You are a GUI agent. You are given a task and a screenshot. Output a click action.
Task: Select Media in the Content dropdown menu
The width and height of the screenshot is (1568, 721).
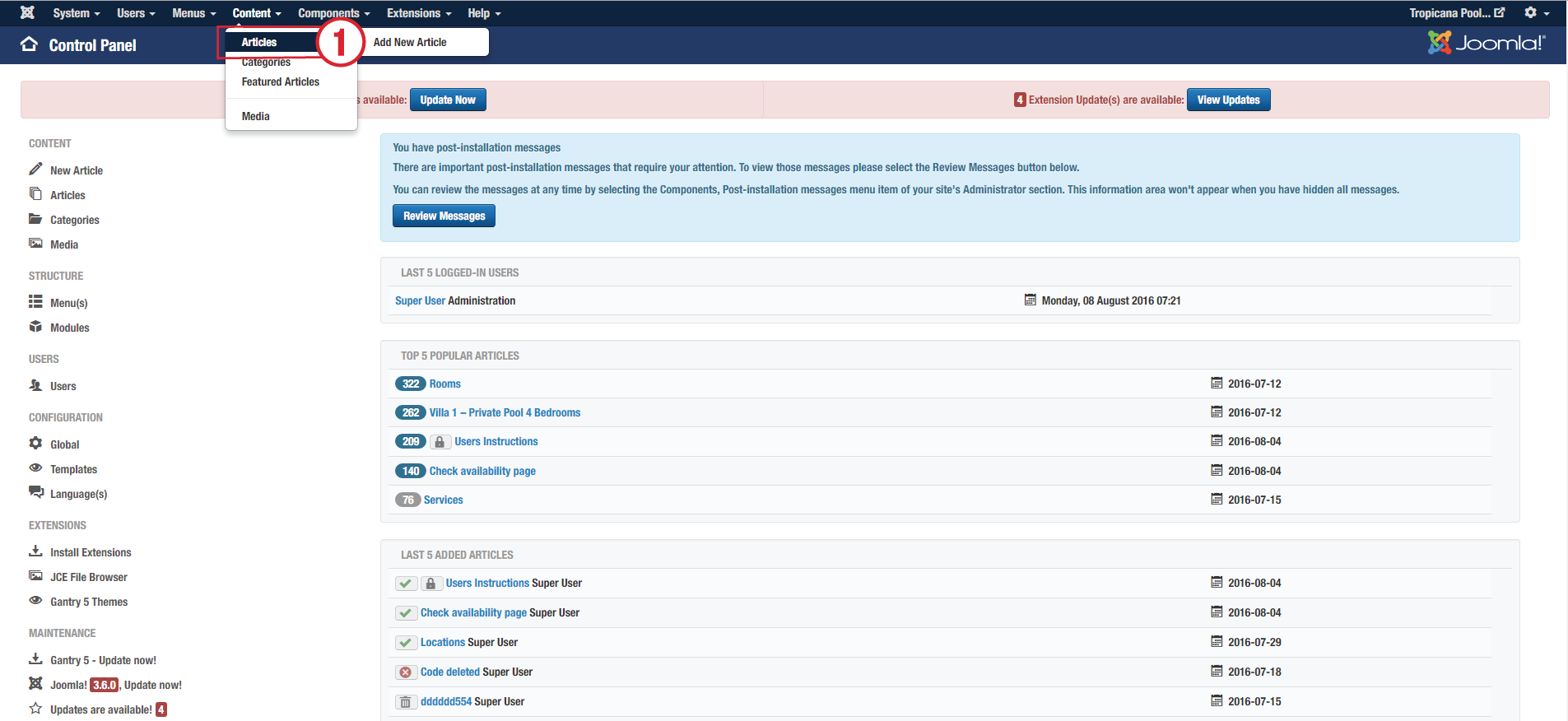tap(256, 116)
